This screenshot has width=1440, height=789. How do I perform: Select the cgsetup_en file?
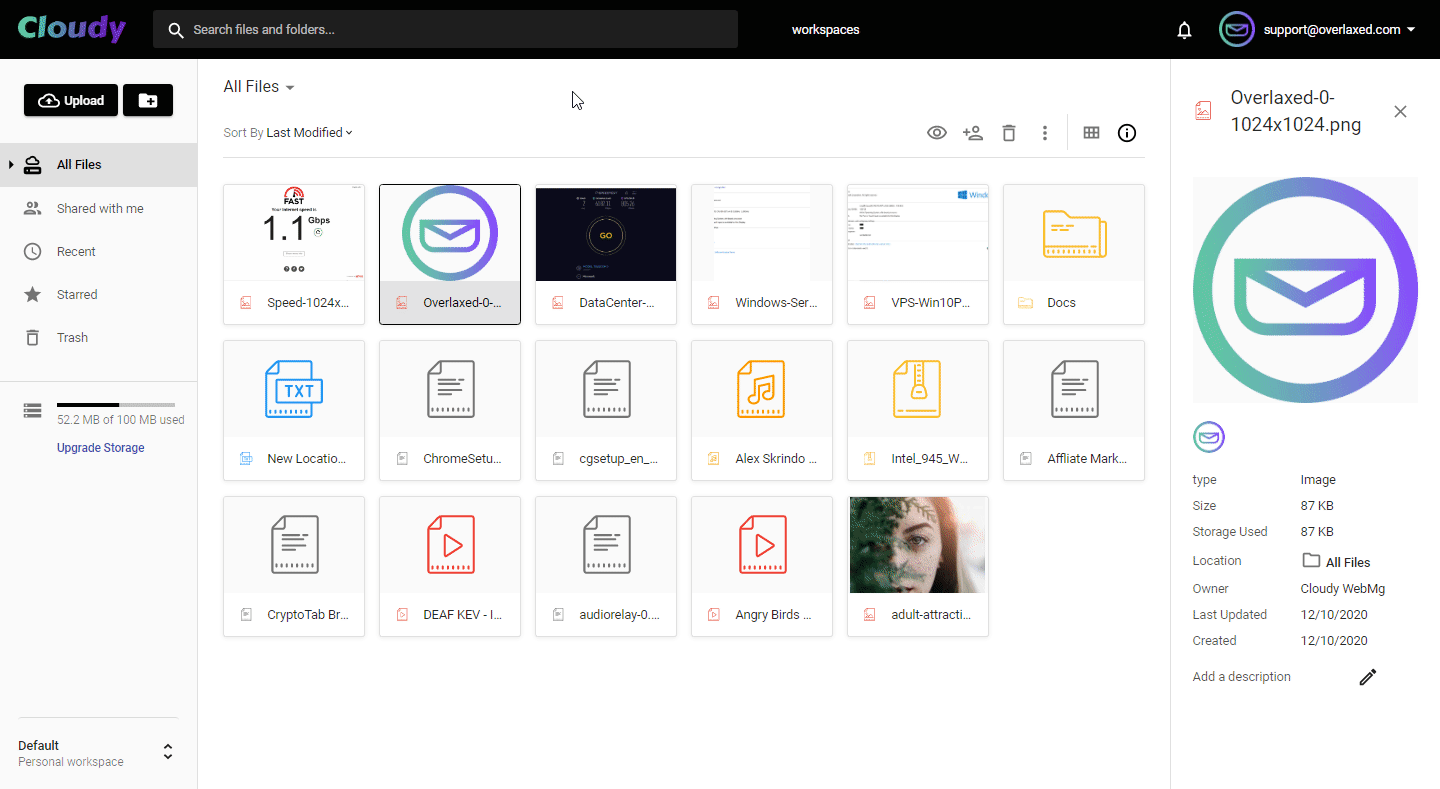[606, 410]
